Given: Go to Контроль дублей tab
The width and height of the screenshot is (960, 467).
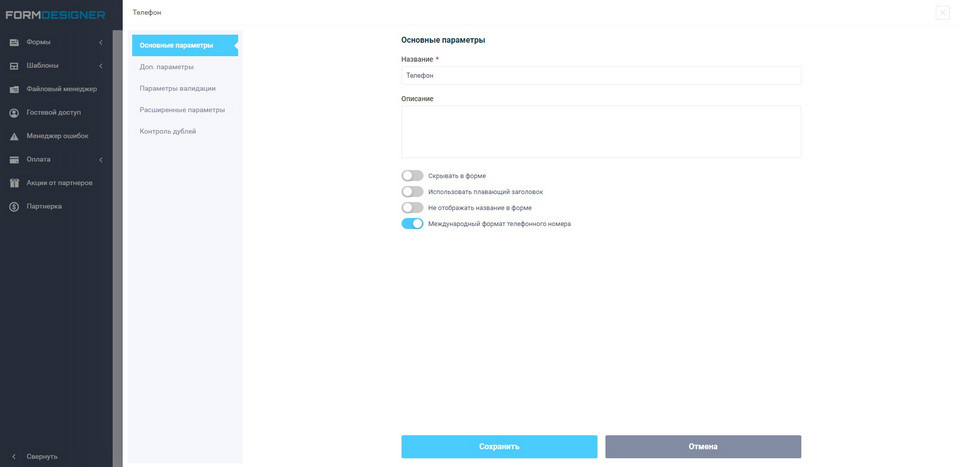Looking at the screenshot, I should tap(168, 131).
